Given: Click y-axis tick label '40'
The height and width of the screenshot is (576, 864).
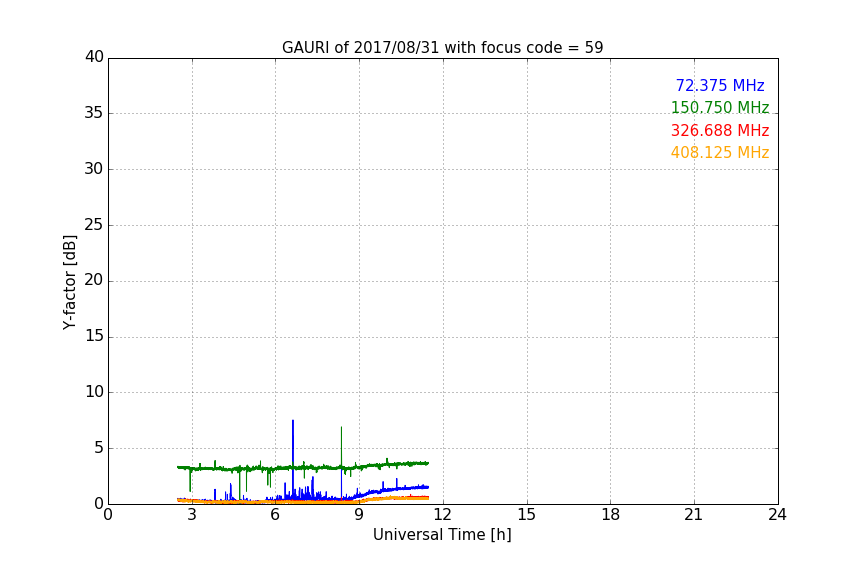Looking at the screenshot, I should [x=94, y=57].
